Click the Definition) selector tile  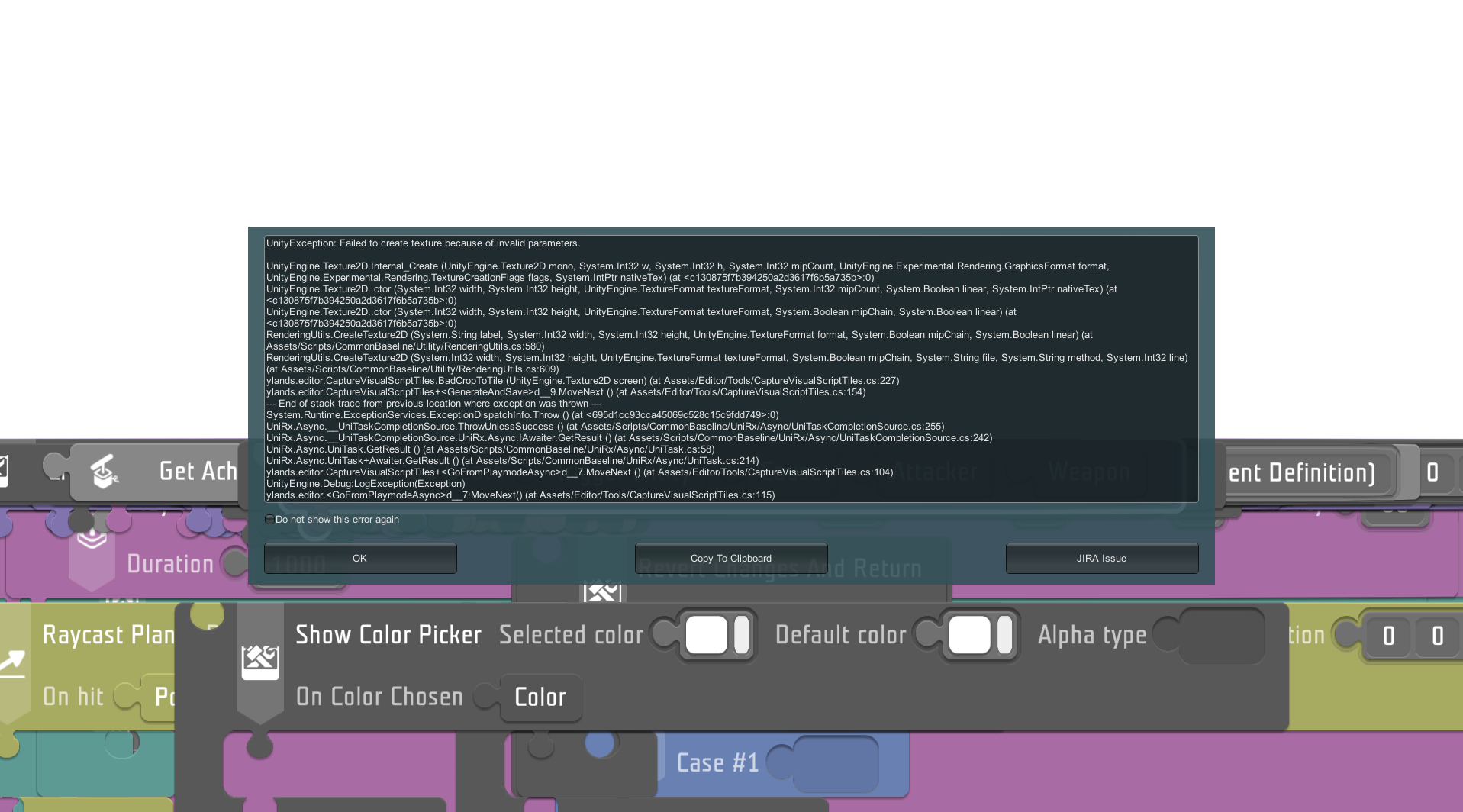(x=1302, y=473)
